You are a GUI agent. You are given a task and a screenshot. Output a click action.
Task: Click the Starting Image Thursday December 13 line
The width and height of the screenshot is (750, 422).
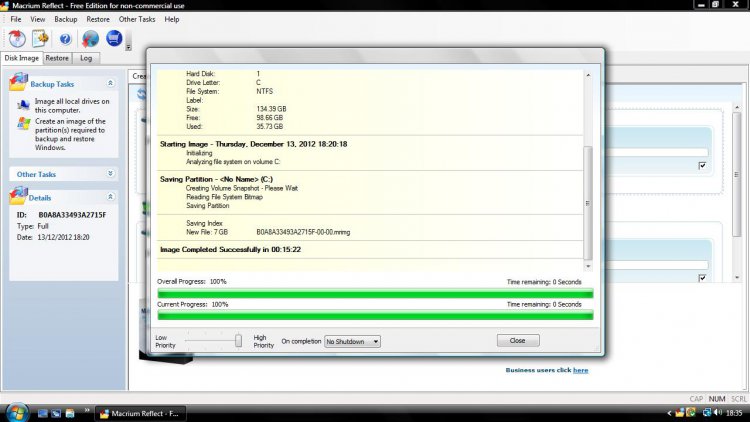click(254, 144)
